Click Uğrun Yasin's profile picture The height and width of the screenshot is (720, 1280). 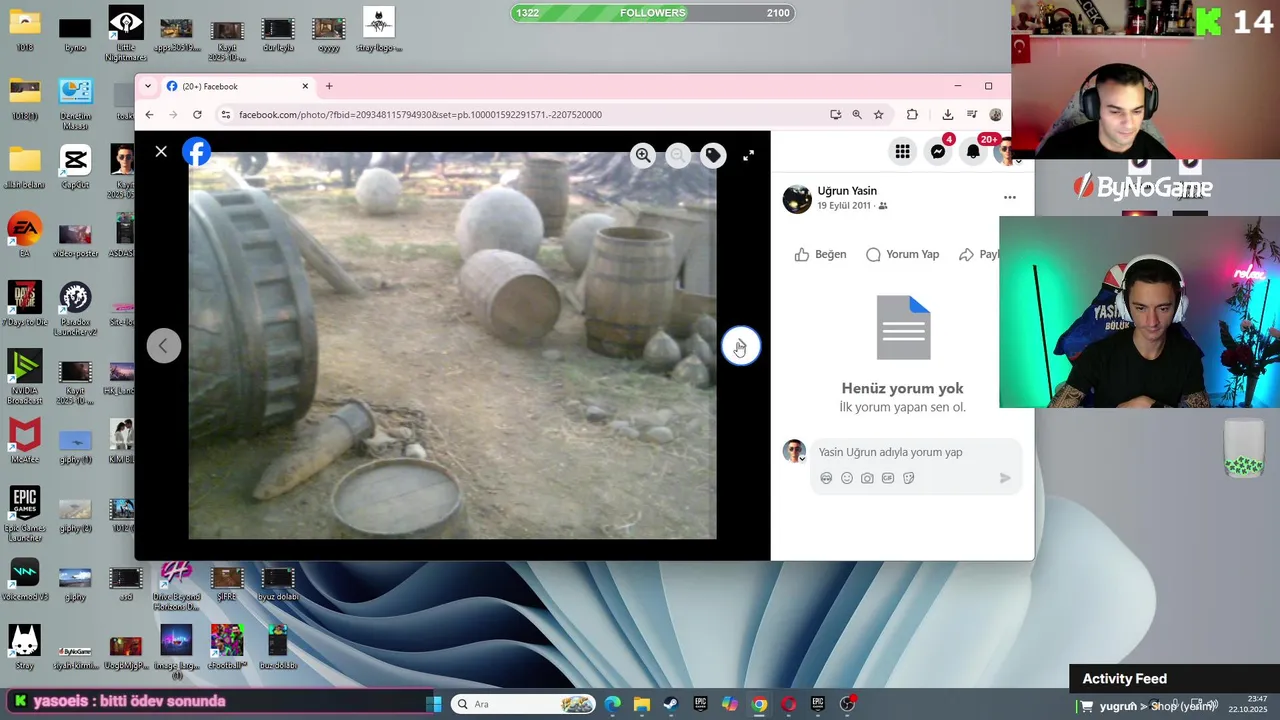tap(797, 199)
